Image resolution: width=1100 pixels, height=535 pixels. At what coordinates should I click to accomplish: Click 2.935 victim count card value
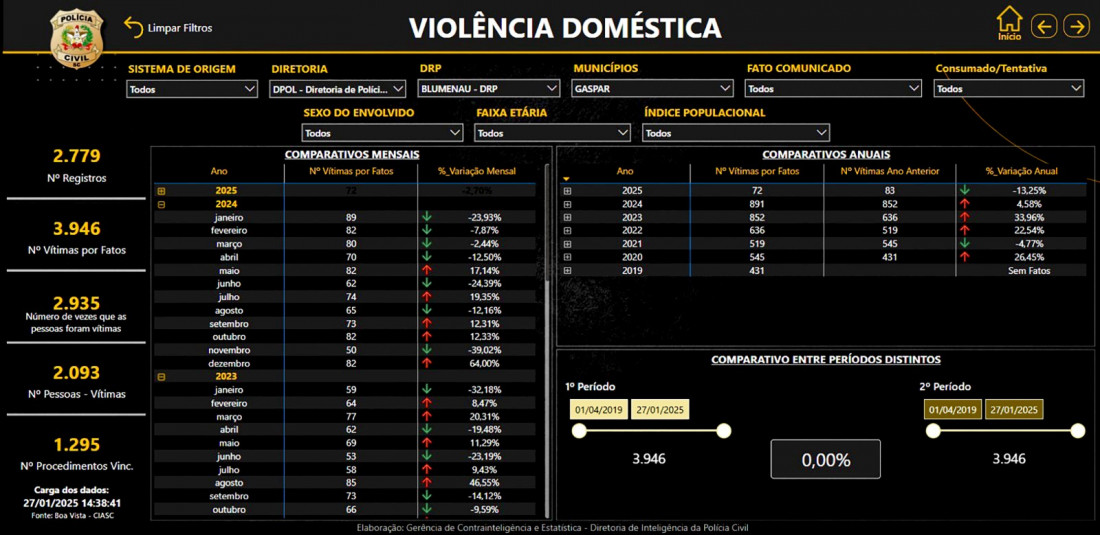pyautogui.click(x=77, y=302)
